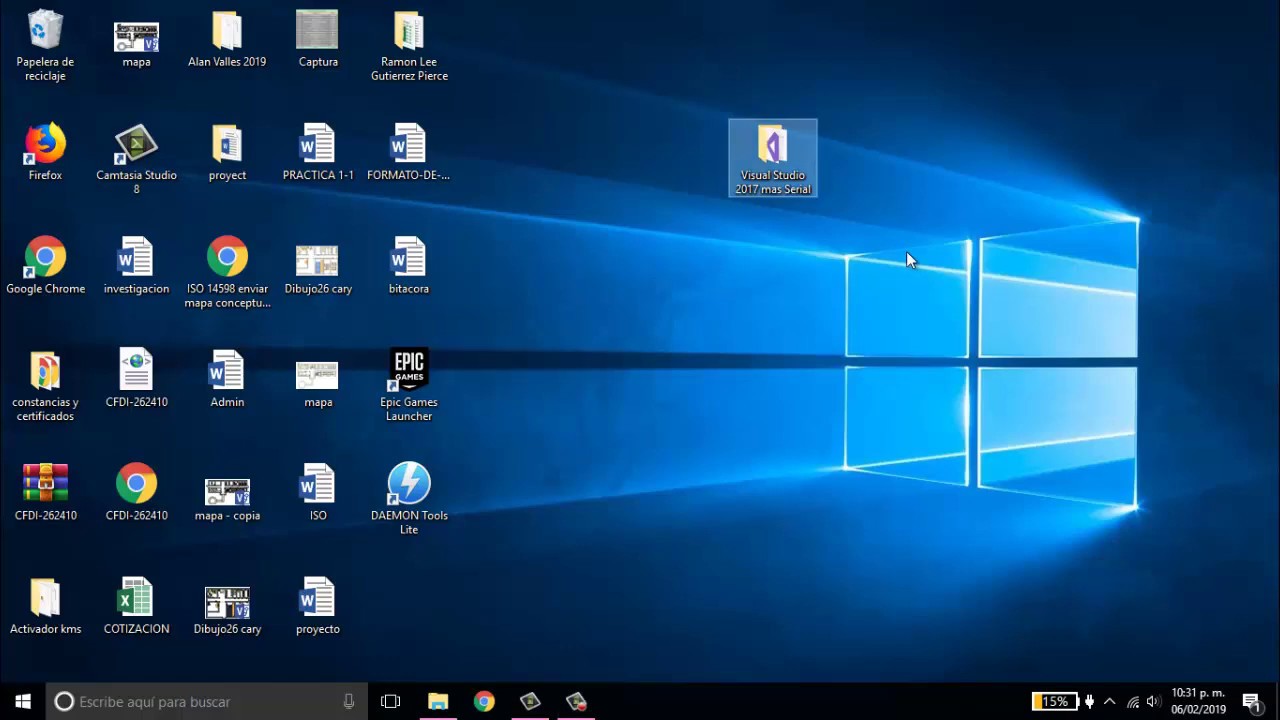Open the Action Center notifications icon
Image resolution: width=1280 pixels, height=720 pixels.
1251,701
